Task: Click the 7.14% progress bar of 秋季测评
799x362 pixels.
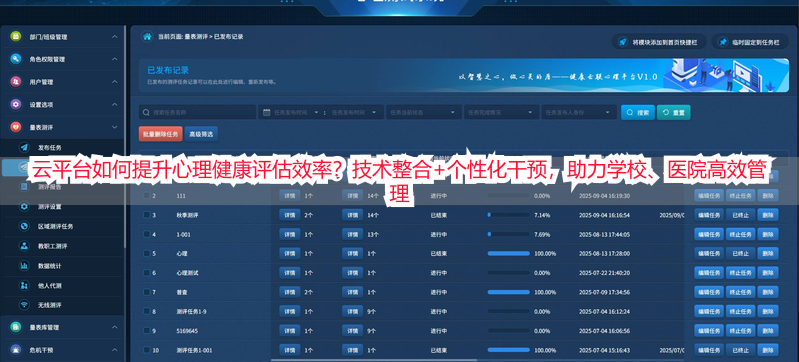Action: point(509,215)
